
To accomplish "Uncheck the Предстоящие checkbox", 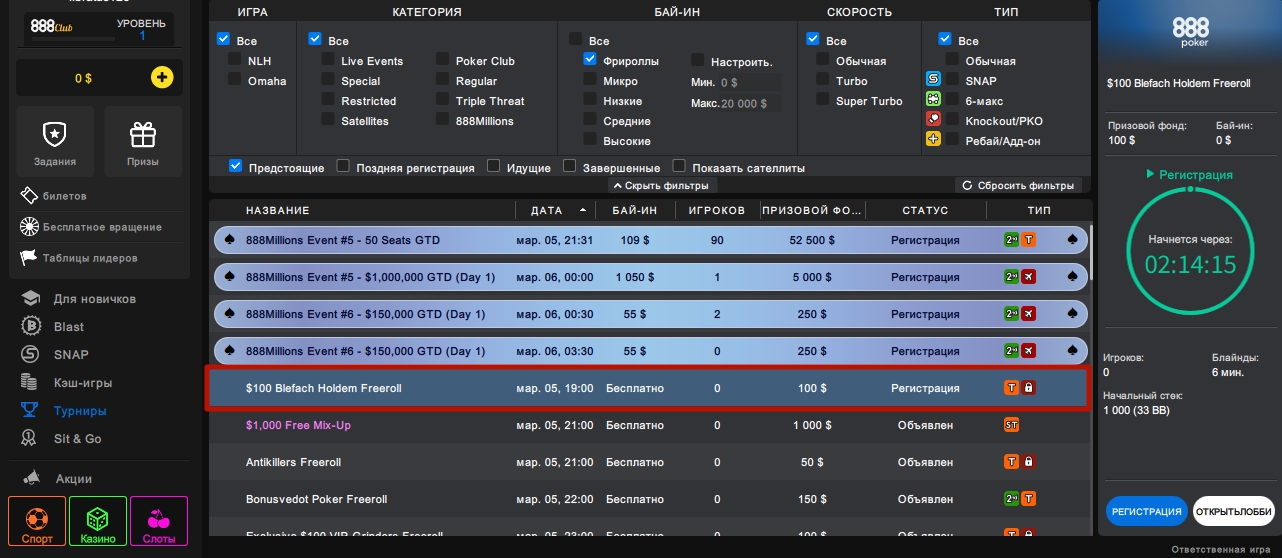I will coord(235,166).
